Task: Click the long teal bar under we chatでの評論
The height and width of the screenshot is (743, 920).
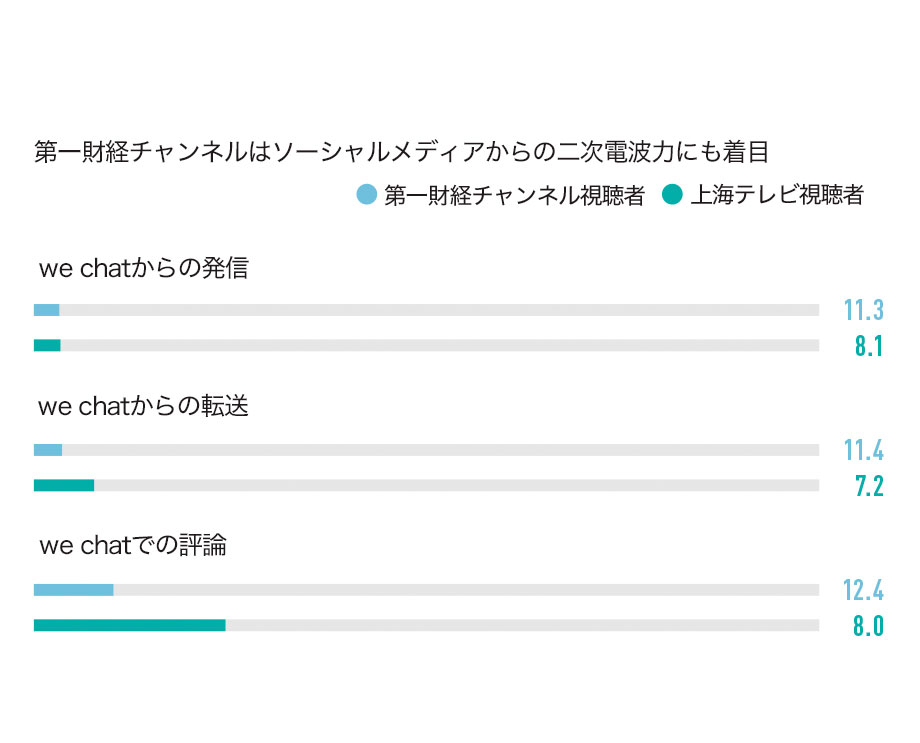Action: tap(130, 625)
